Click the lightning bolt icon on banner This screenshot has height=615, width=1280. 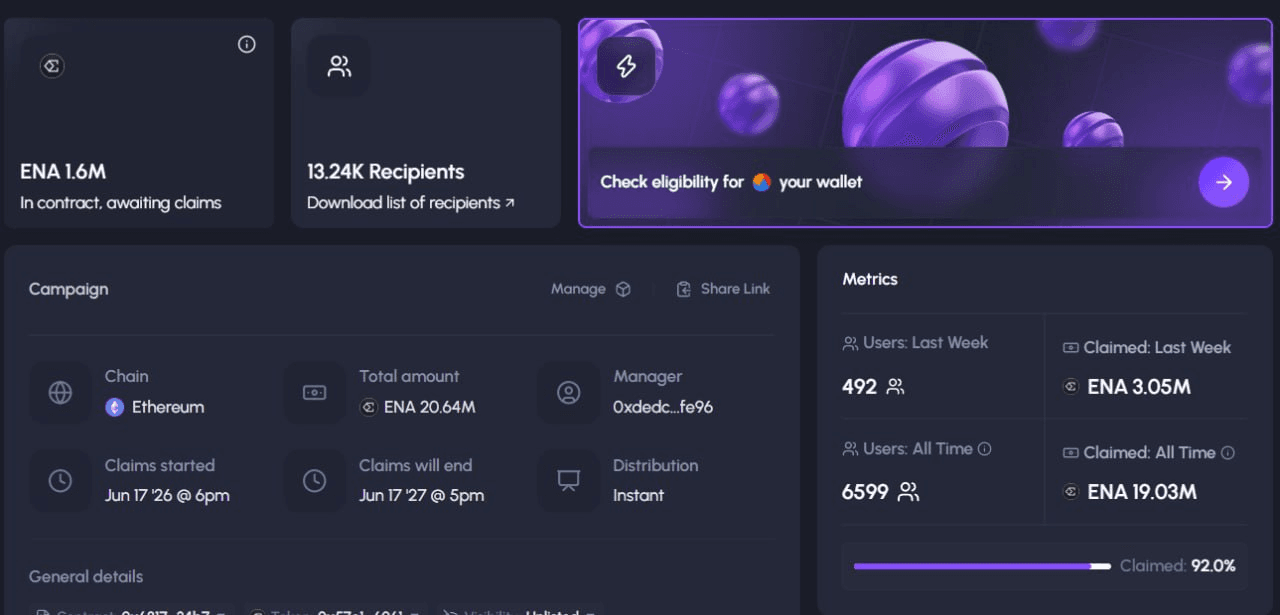pos(626,67)
